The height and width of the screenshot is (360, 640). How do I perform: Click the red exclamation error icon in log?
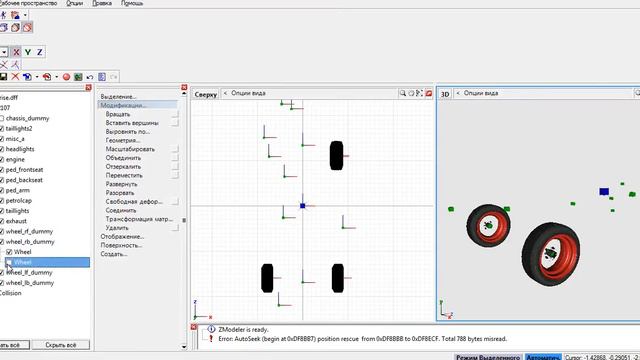(211, 338)
